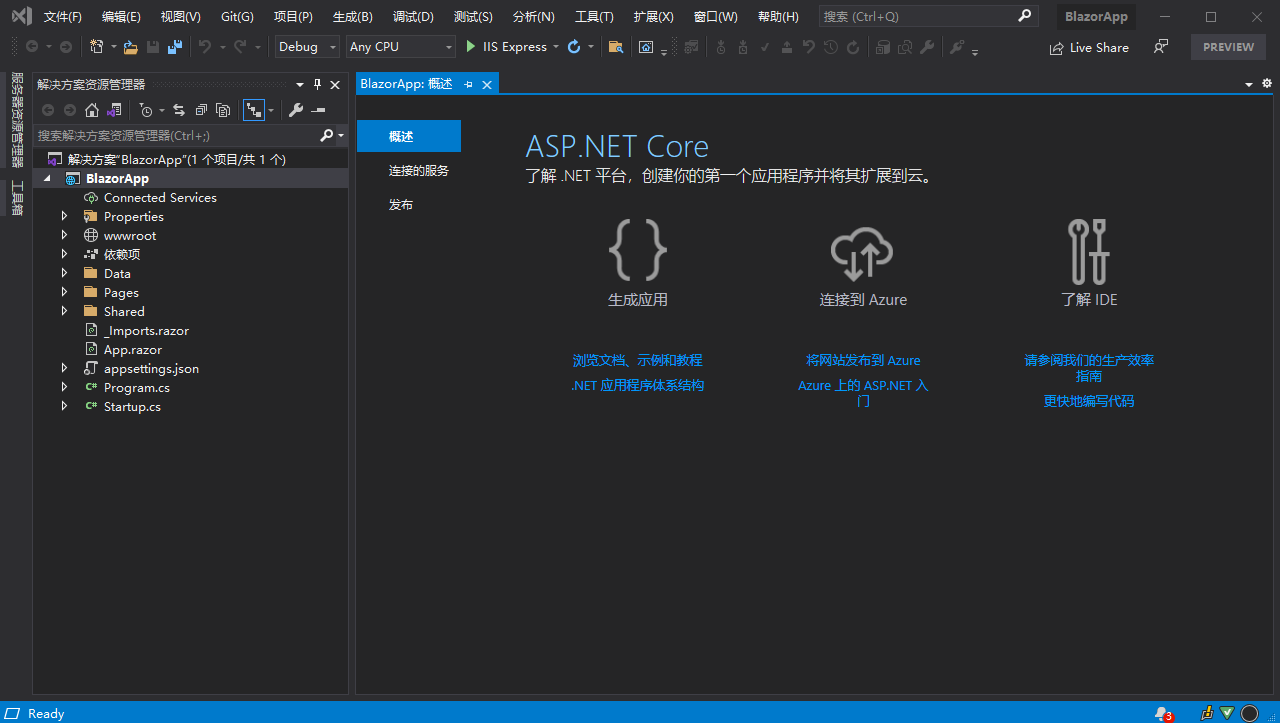This screenshot has height=723, width=1280.
Task: Expand the Pages folder
Action: 65,292
